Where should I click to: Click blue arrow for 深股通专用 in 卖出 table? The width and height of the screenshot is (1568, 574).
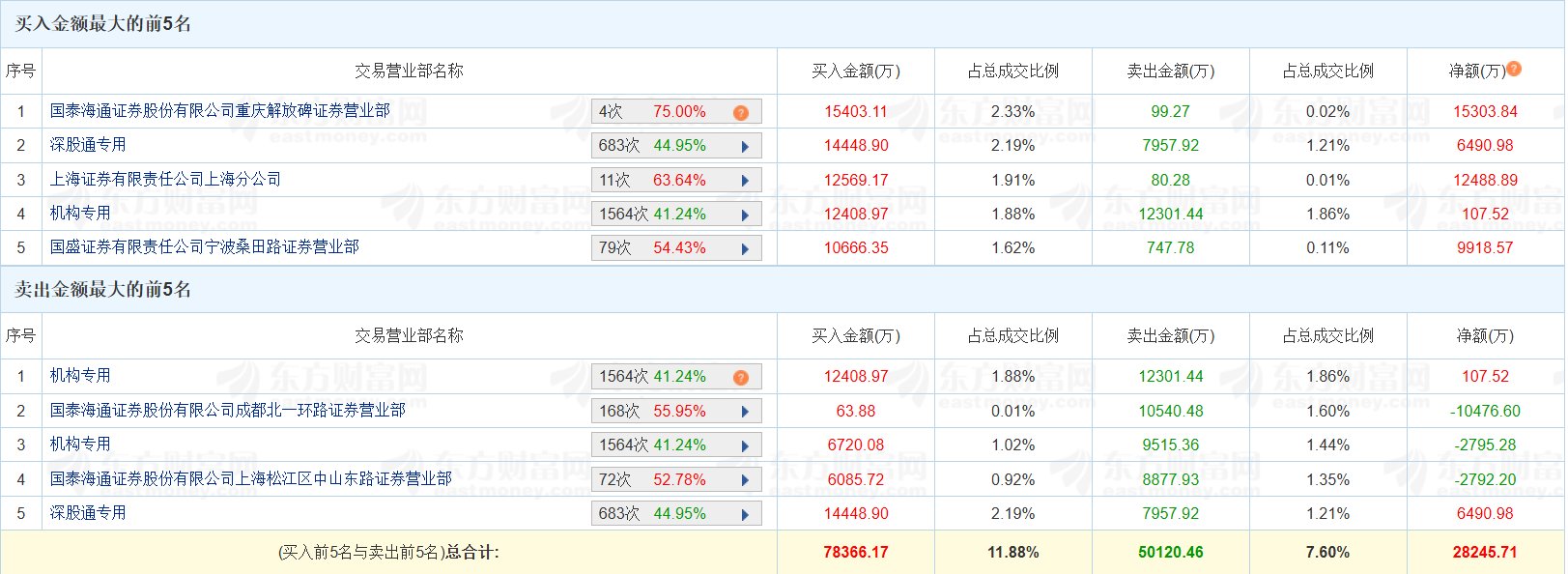coord(745,515)
